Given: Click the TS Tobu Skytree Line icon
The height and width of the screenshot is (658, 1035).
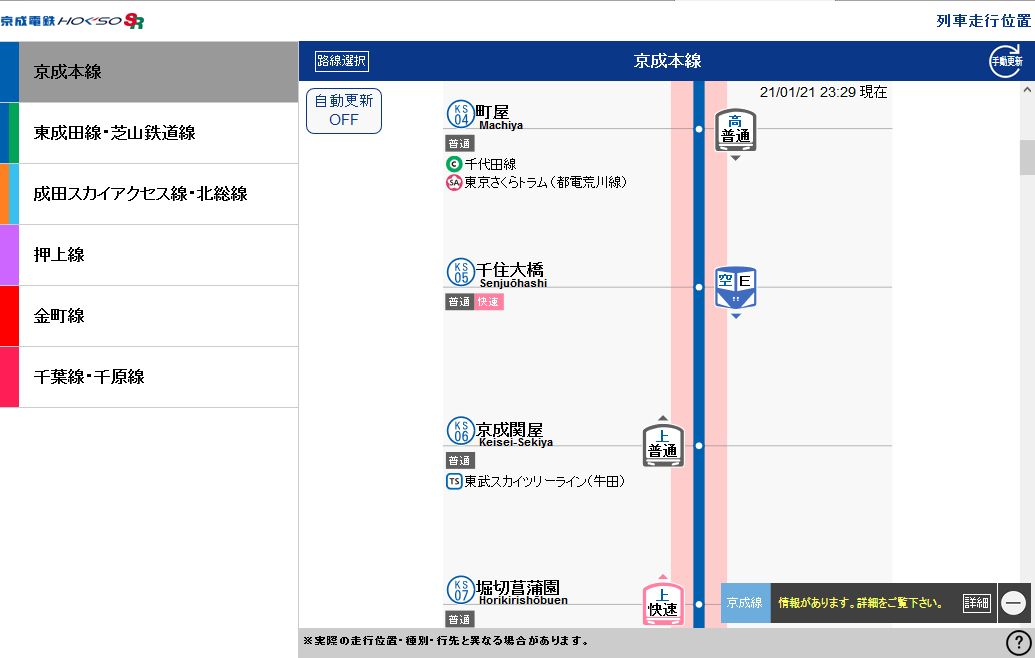Looking at the screenshot, I should (x=453, y=481).
